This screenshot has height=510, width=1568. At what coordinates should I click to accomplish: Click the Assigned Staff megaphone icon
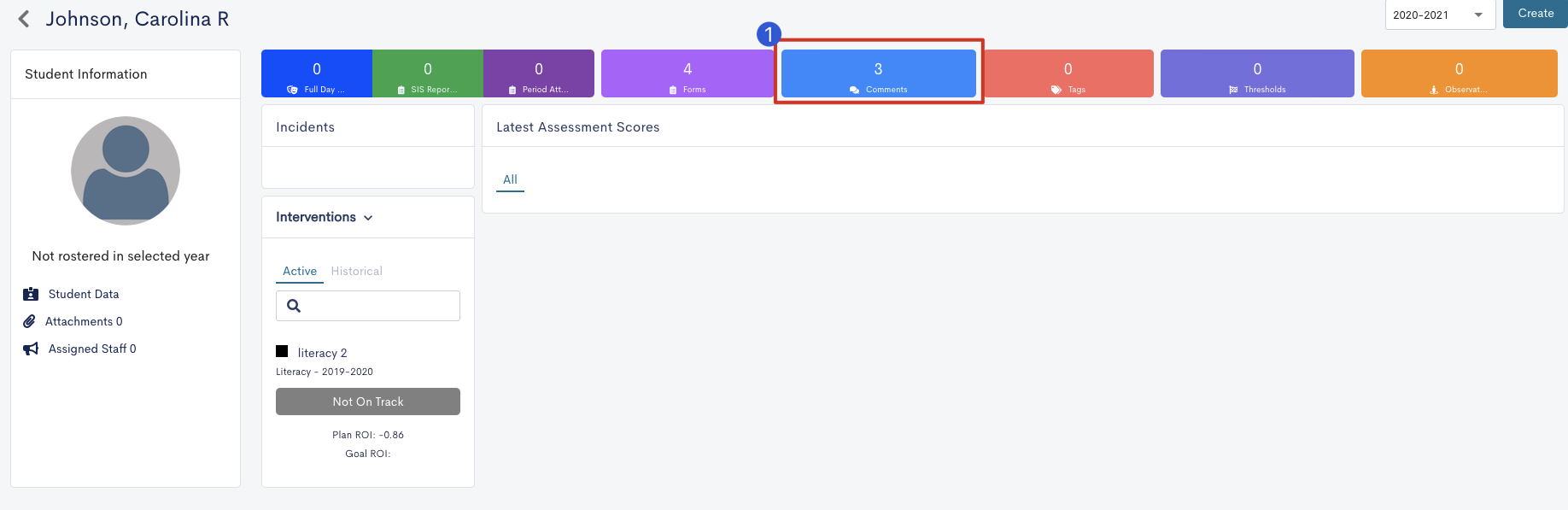pos(31,349)
